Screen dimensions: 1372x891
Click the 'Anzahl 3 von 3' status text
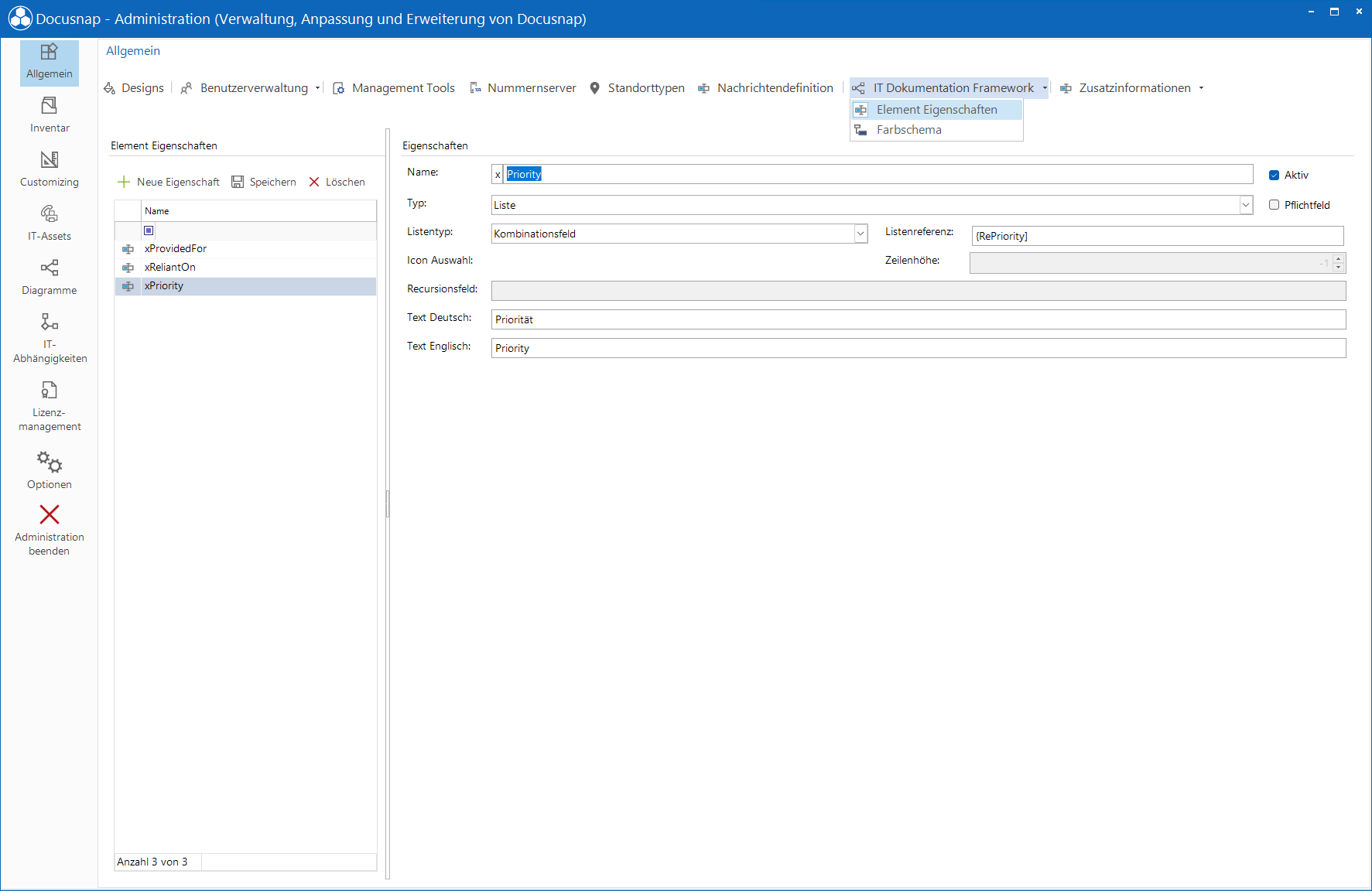152,862
